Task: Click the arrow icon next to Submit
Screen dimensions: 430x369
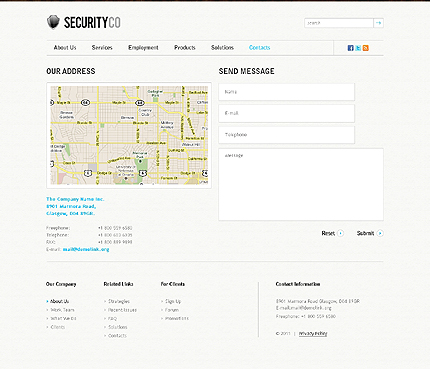Action: [380, 233]
